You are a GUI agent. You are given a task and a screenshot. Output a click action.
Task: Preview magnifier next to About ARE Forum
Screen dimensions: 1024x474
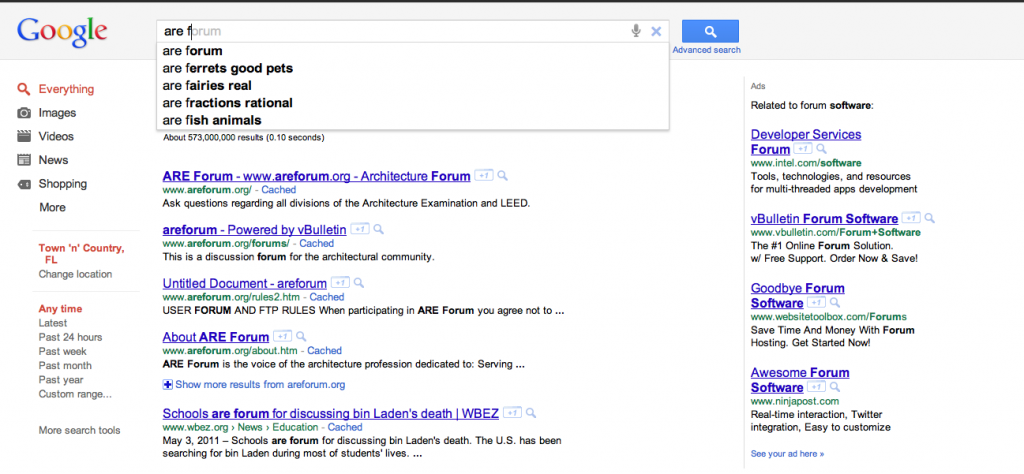300,337
